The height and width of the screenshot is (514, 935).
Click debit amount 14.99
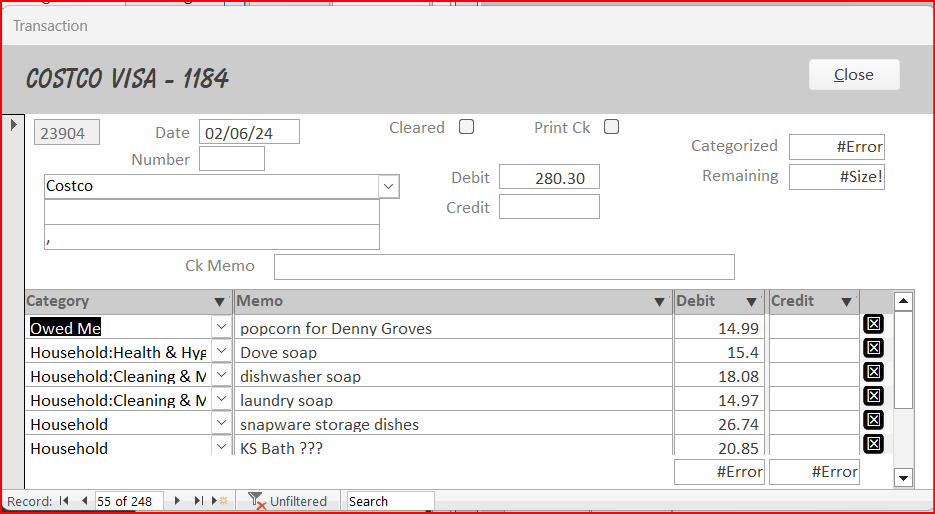(x=719, y=327)
